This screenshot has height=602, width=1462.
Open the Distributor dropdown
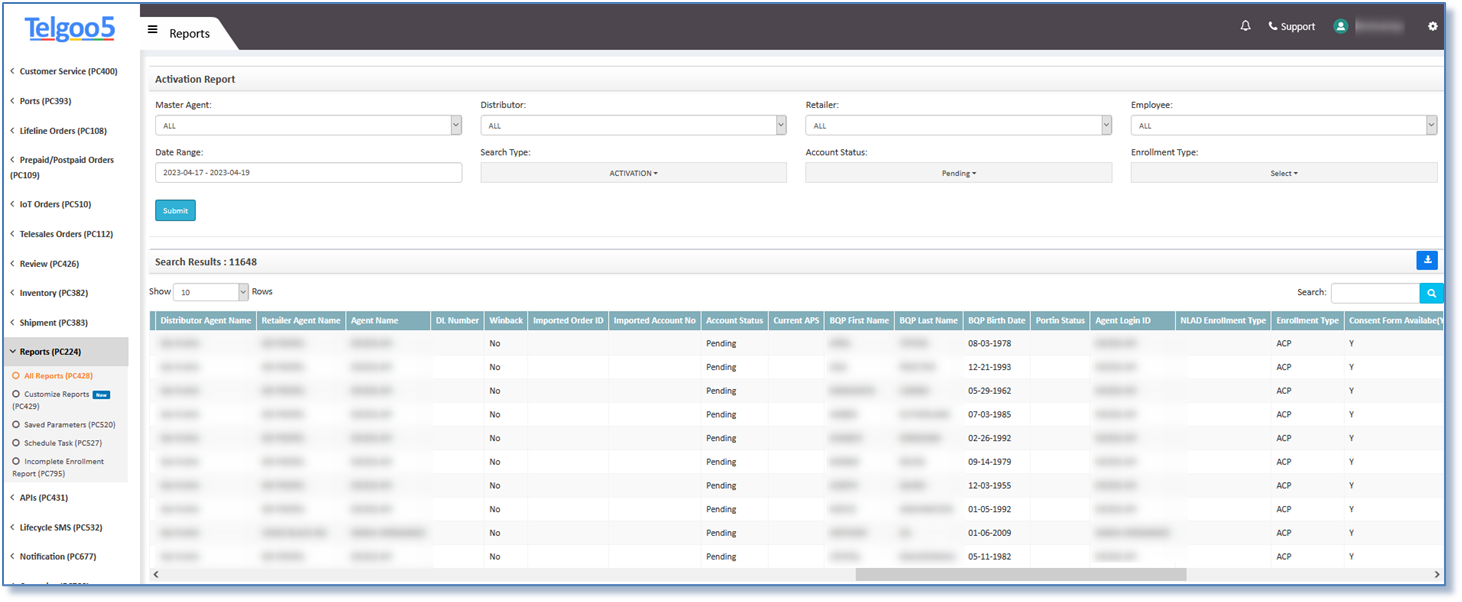(633, 125)
